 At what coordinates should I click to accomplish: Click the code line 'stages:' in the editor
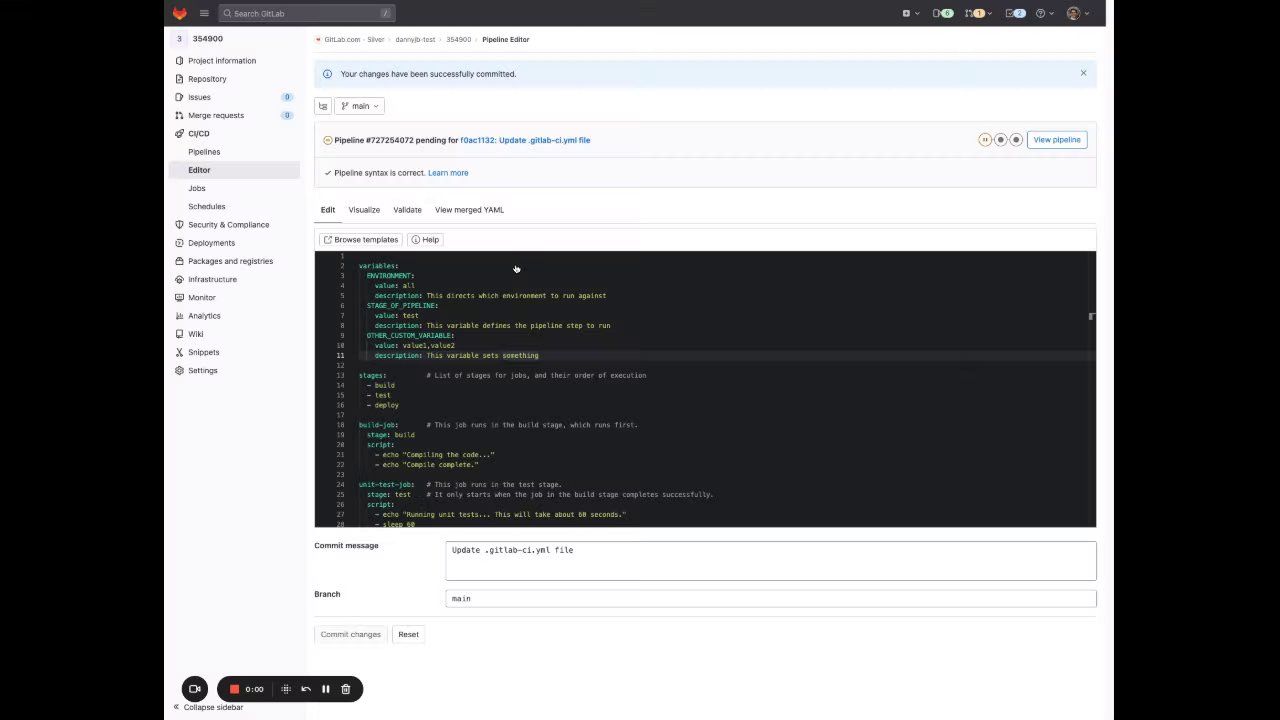pos(372,376)
